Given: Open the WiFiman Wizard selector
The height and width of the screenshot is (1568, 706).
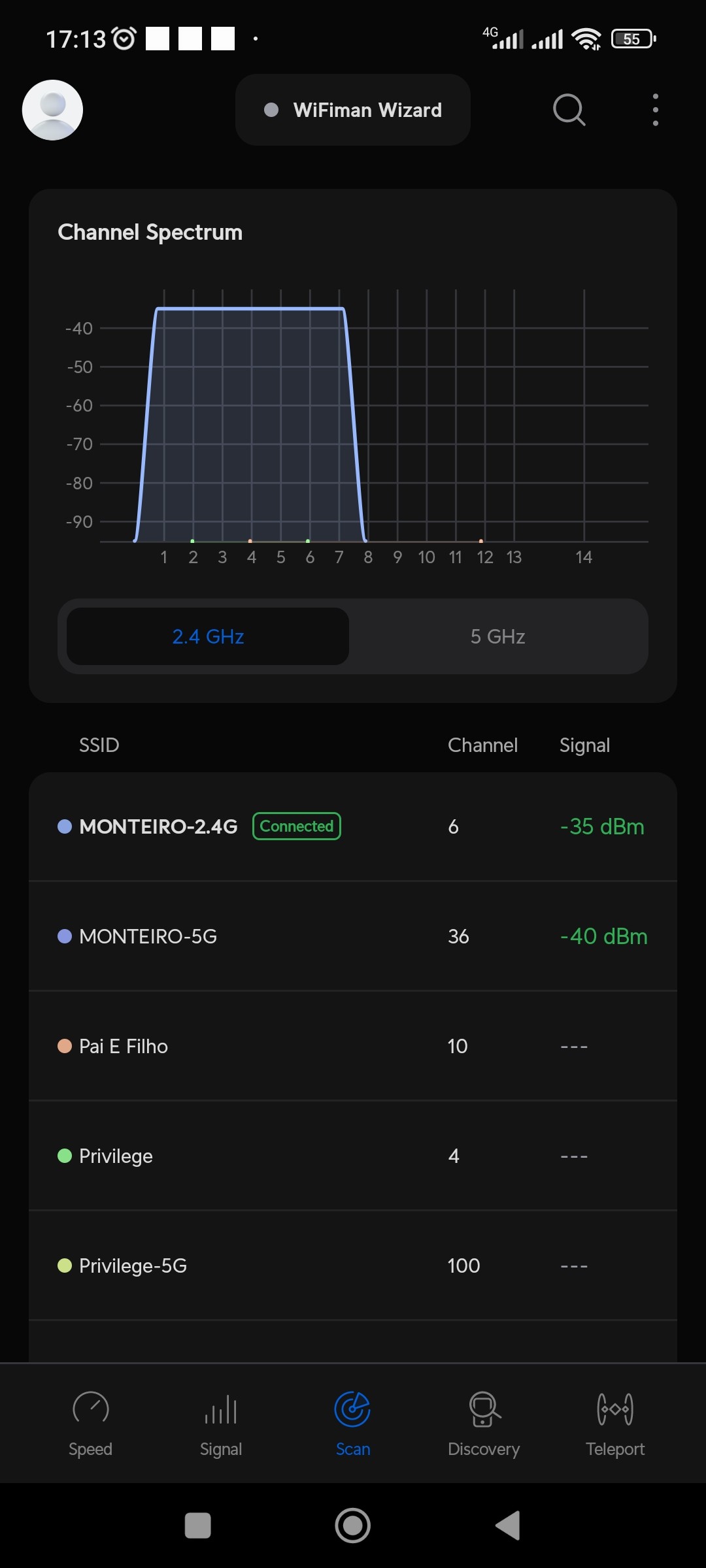Looking at the screenshot, I should coord(353,110).
